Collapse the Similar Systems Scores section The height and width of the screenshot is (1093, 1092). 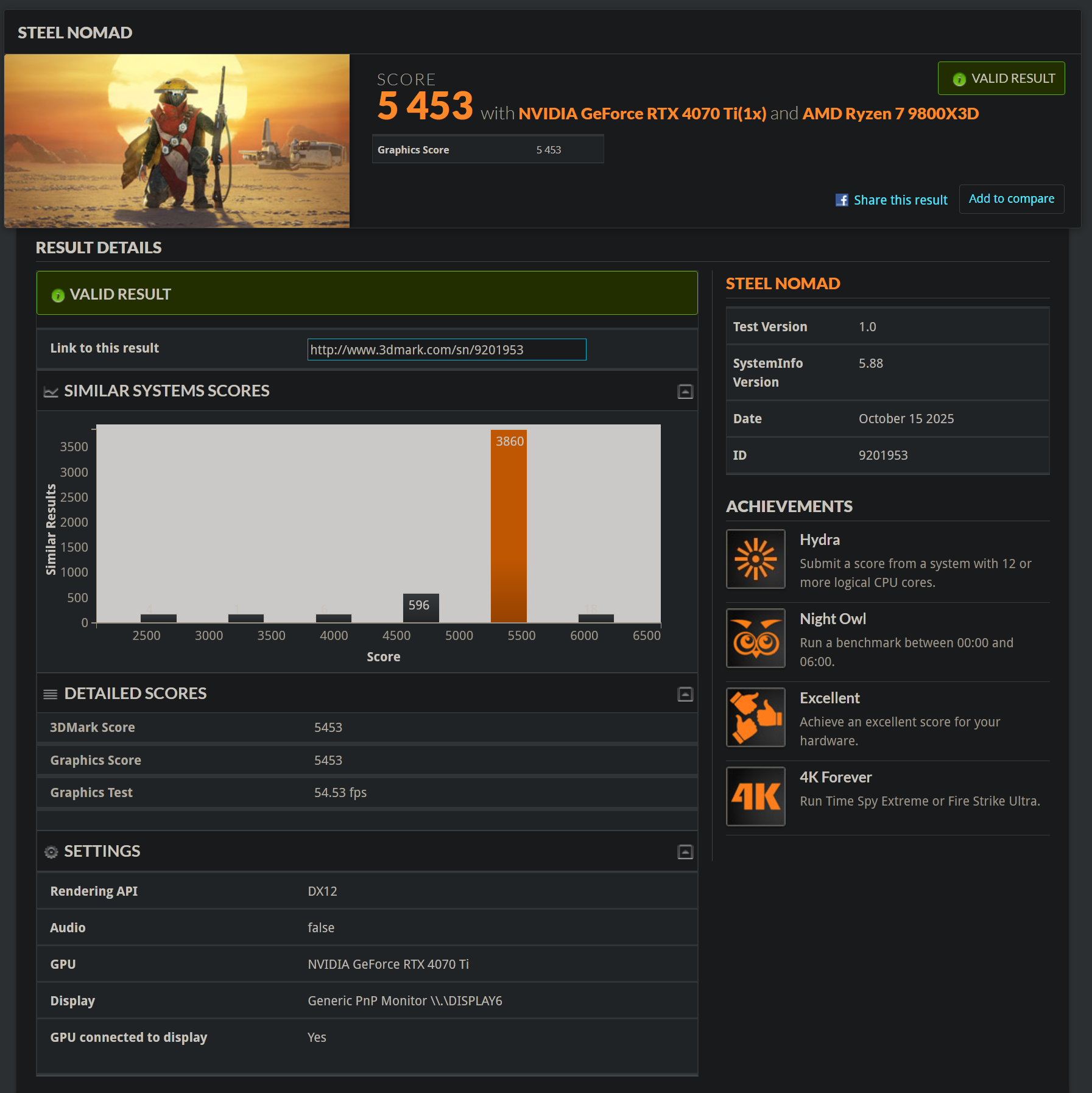click(685, 392)
